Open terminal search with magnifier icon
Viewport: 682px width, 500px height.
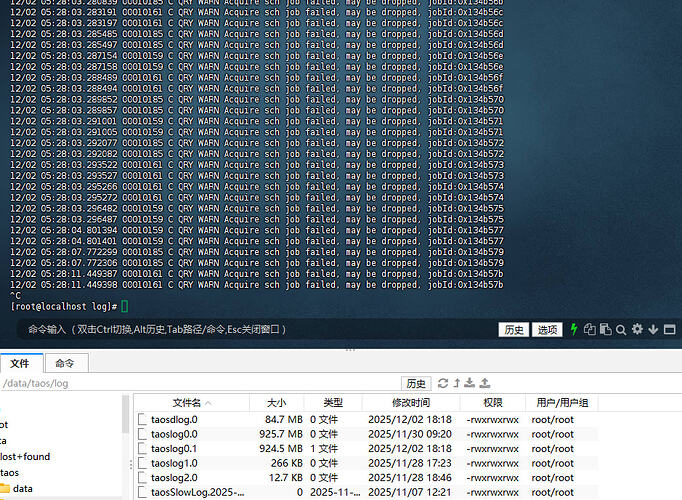621,329
